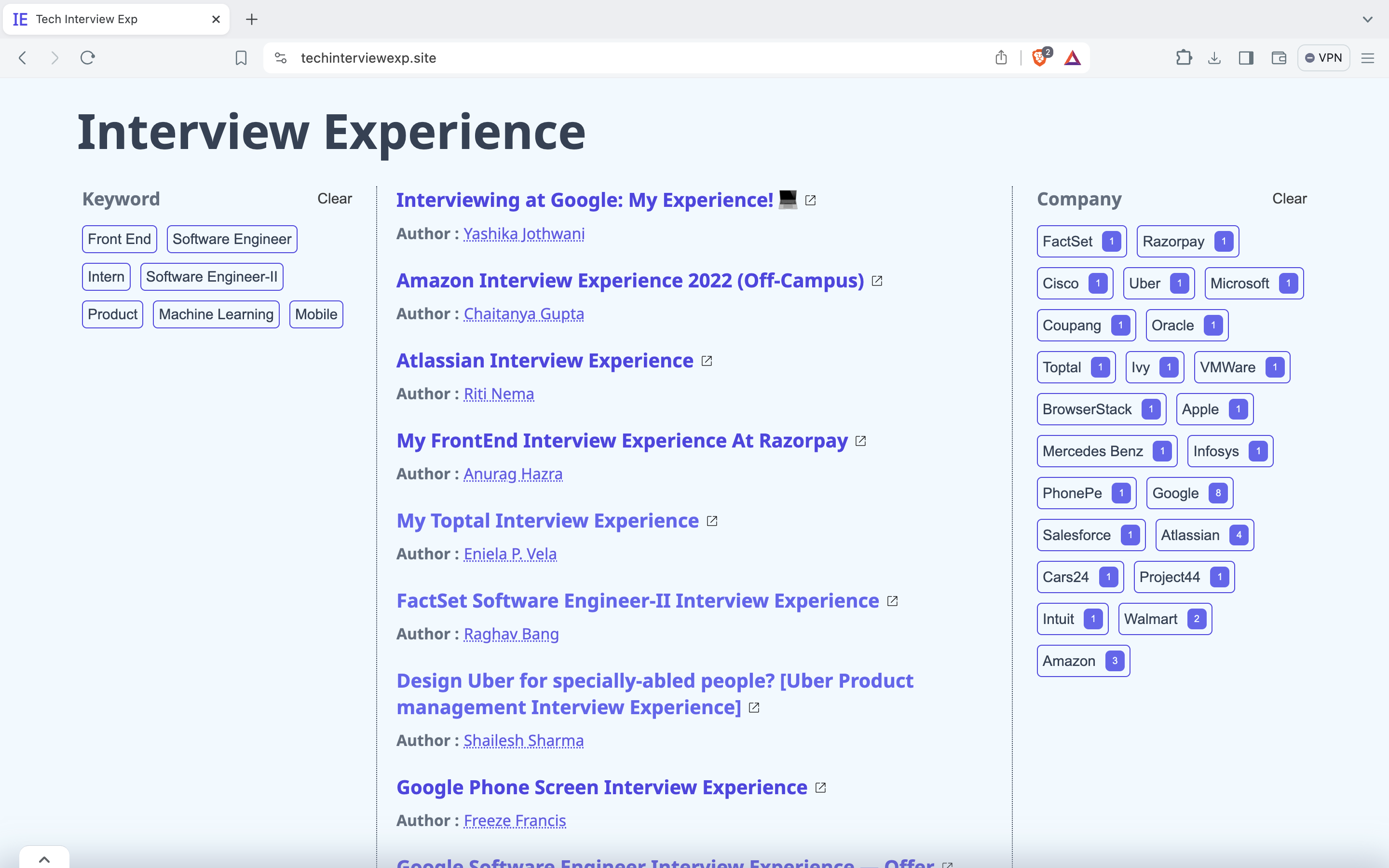Image resolution: width=1389 pixels, height=868 pixels.
Task: Open Google Phone Screen Interview Experience post
Action: (602, 787)
